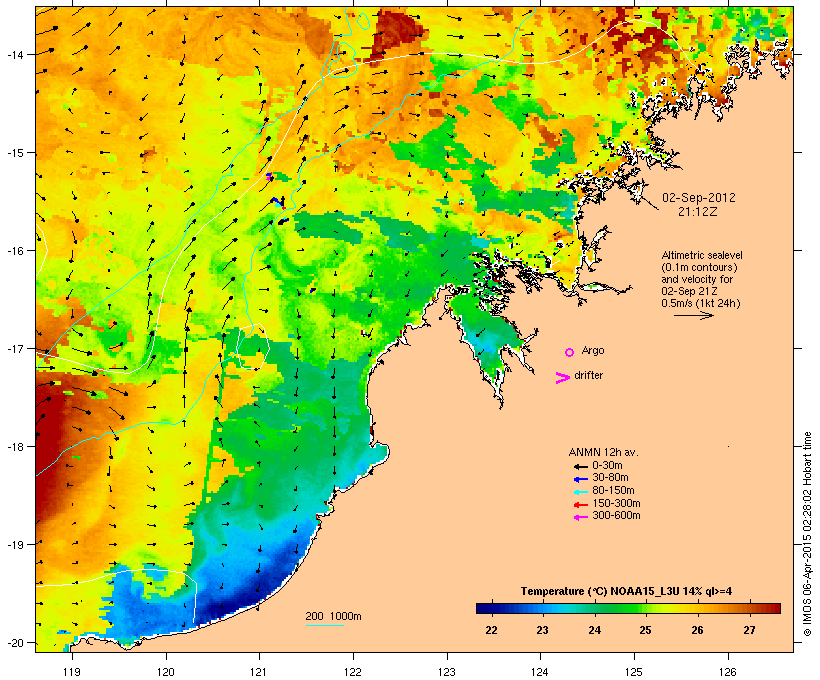Click the longitude axis label 121
Image resolution: width=820 pixels, height=680 pixels.
[259, 672]
